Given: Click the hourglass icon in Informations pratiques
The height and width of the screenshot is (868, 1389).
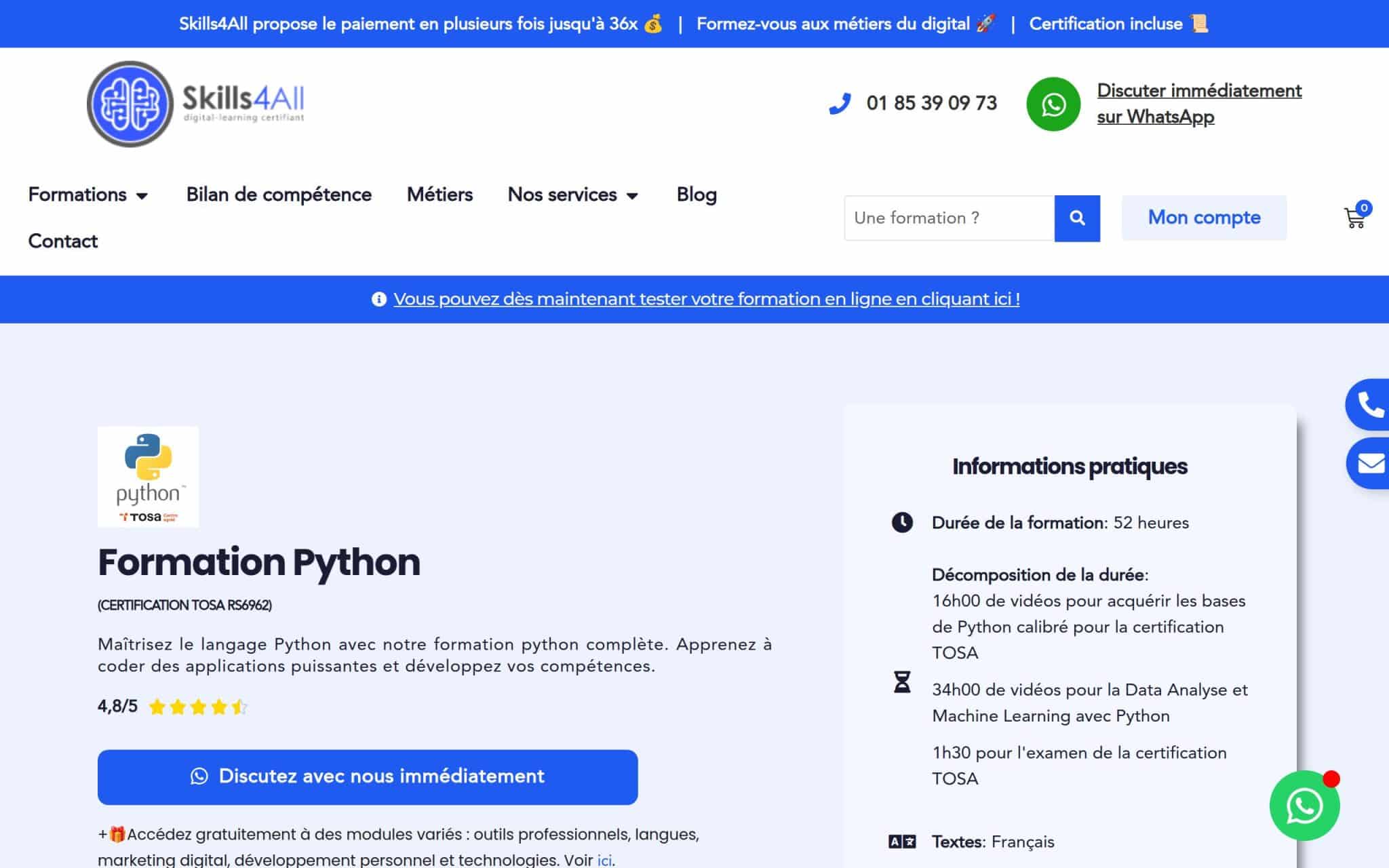Looking at the screenshot, I should tap(902, 682).
